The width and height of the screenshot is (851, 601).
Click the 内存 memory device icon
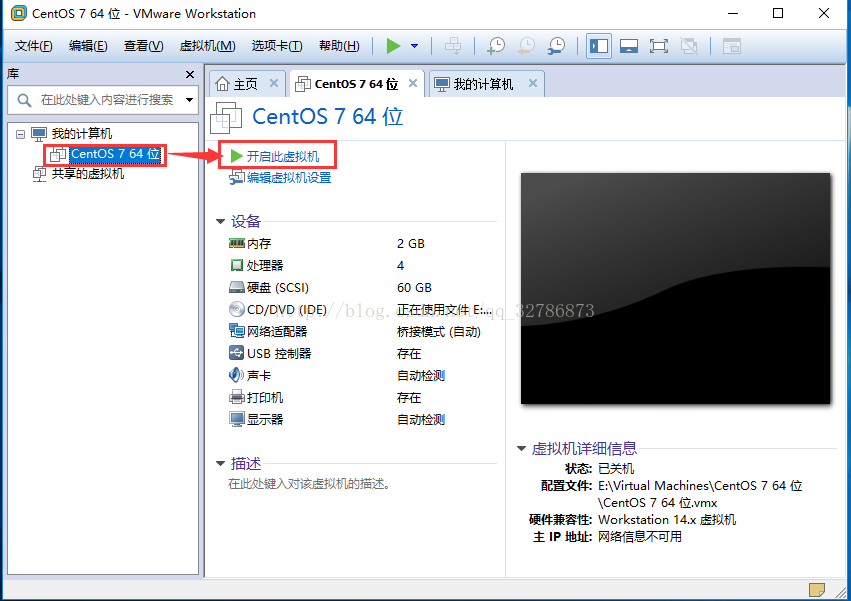237,243
